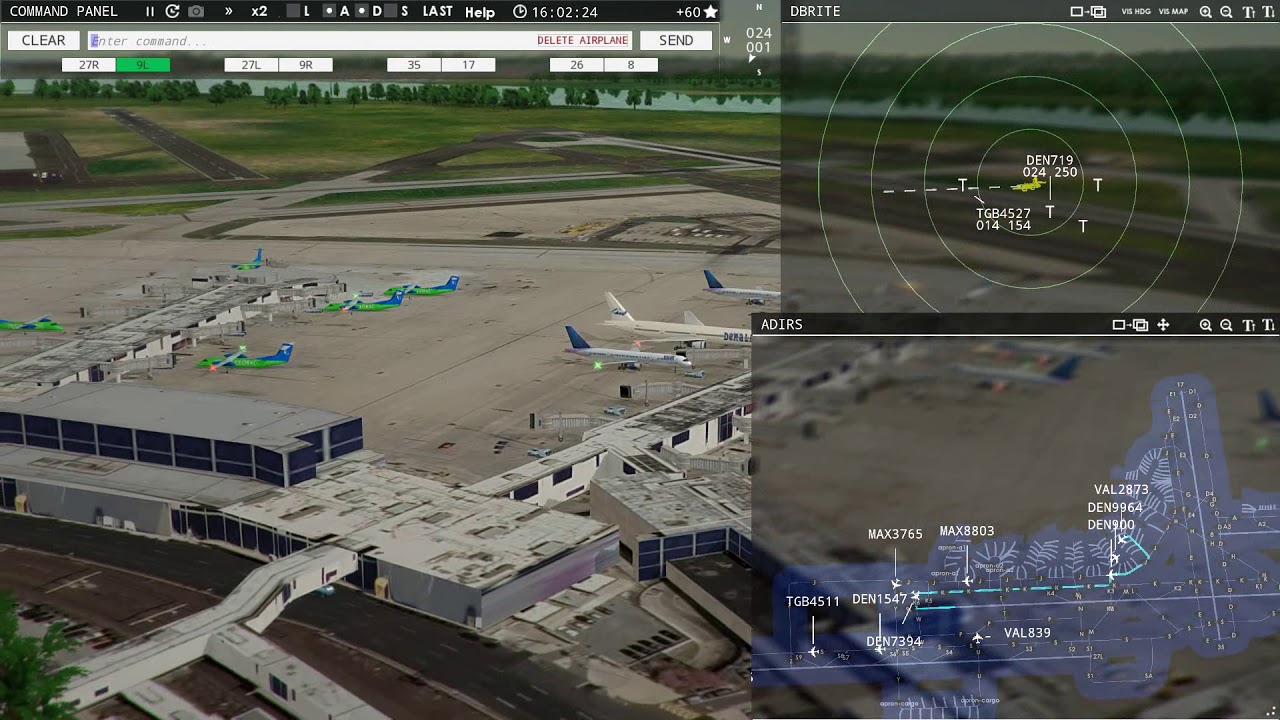Detach the DBRITE panel window
The height and width of the screenshot is (720, 1280).
coord(1088,12)
